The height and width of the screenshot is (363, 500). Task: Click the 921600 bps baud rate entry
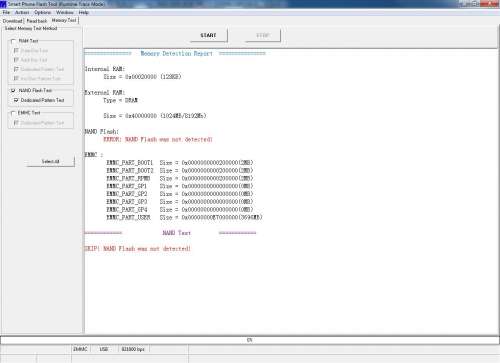pyautogui.click(x=133, y=349)
